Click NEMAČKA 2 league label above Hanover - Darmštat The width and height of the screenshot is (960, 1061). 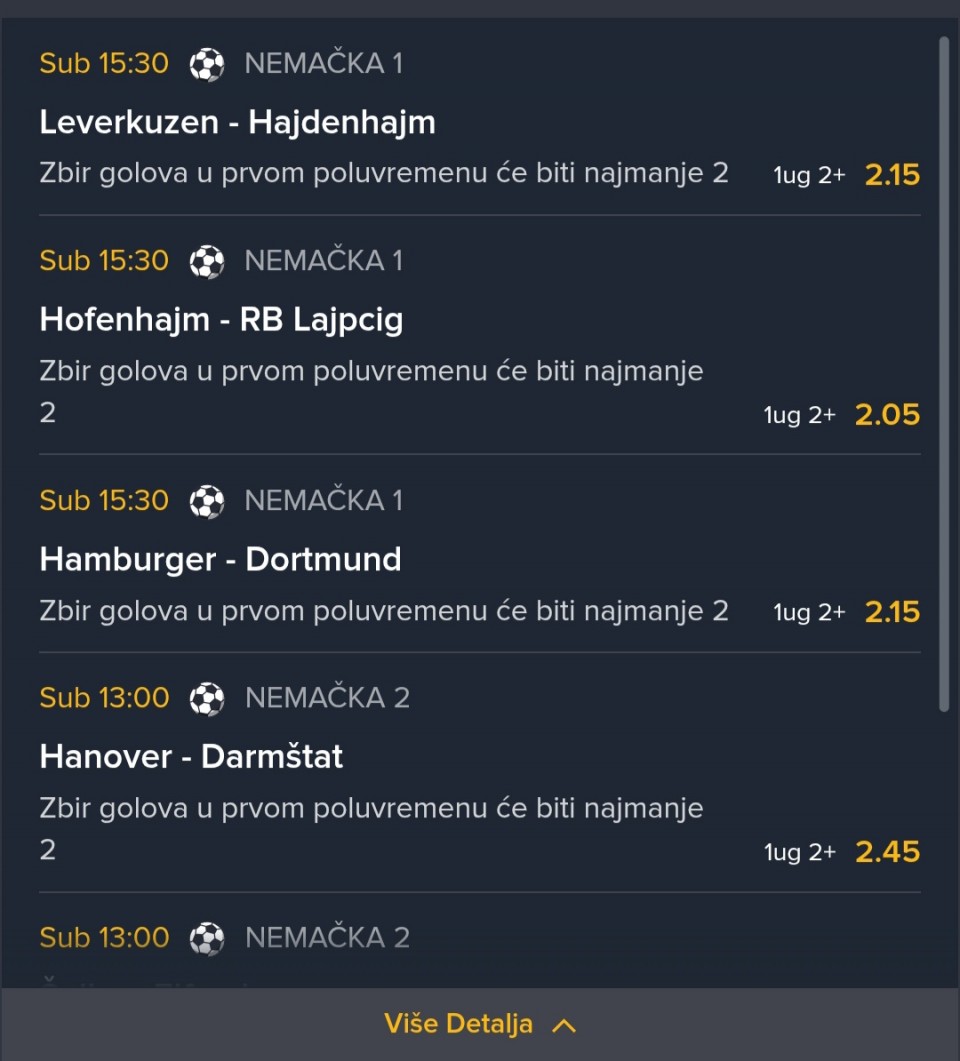tap(327, 697)
